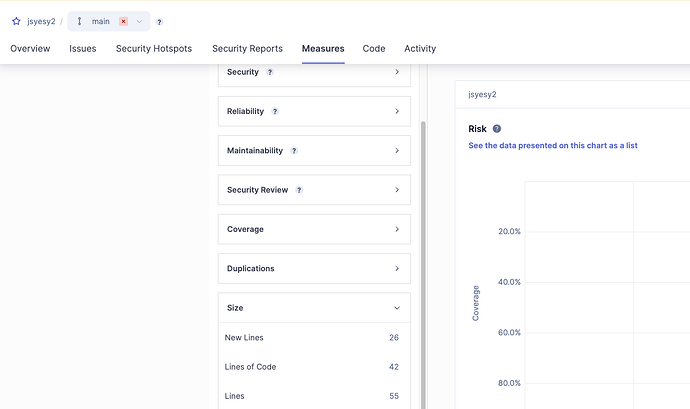Click the Lines of Code value 42
The image size is (690, 409).
pyautogui.click(x=394, y=367)
